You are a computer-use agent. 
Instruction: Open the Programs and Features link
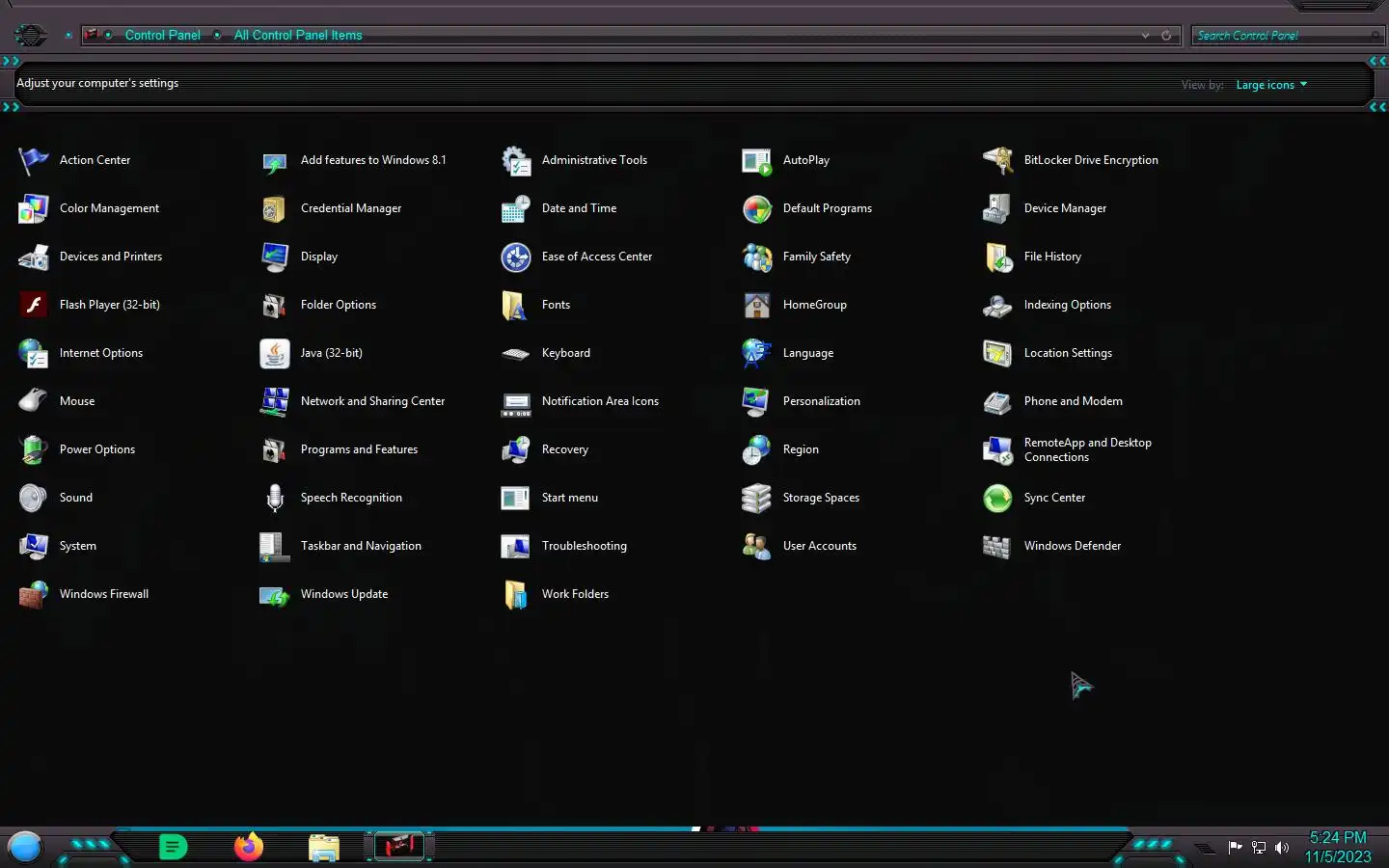coord(359,449)
